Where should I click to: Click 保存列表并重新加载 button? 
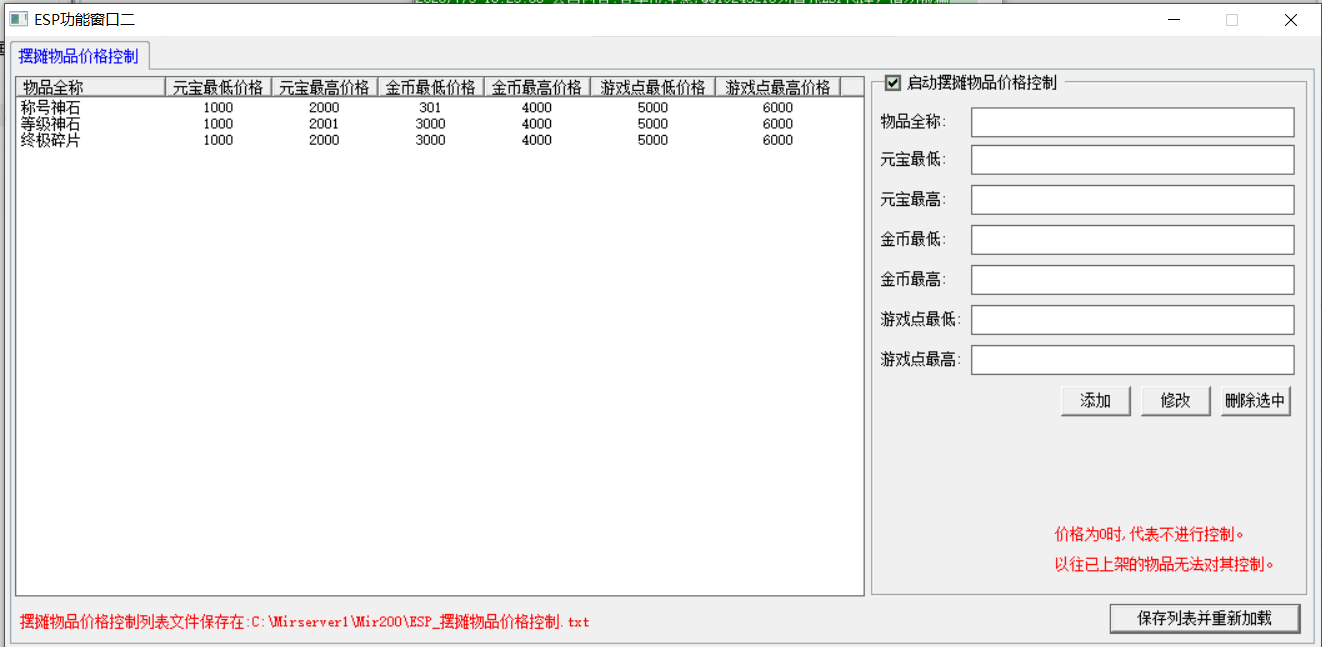click(x=1204, y=618)
